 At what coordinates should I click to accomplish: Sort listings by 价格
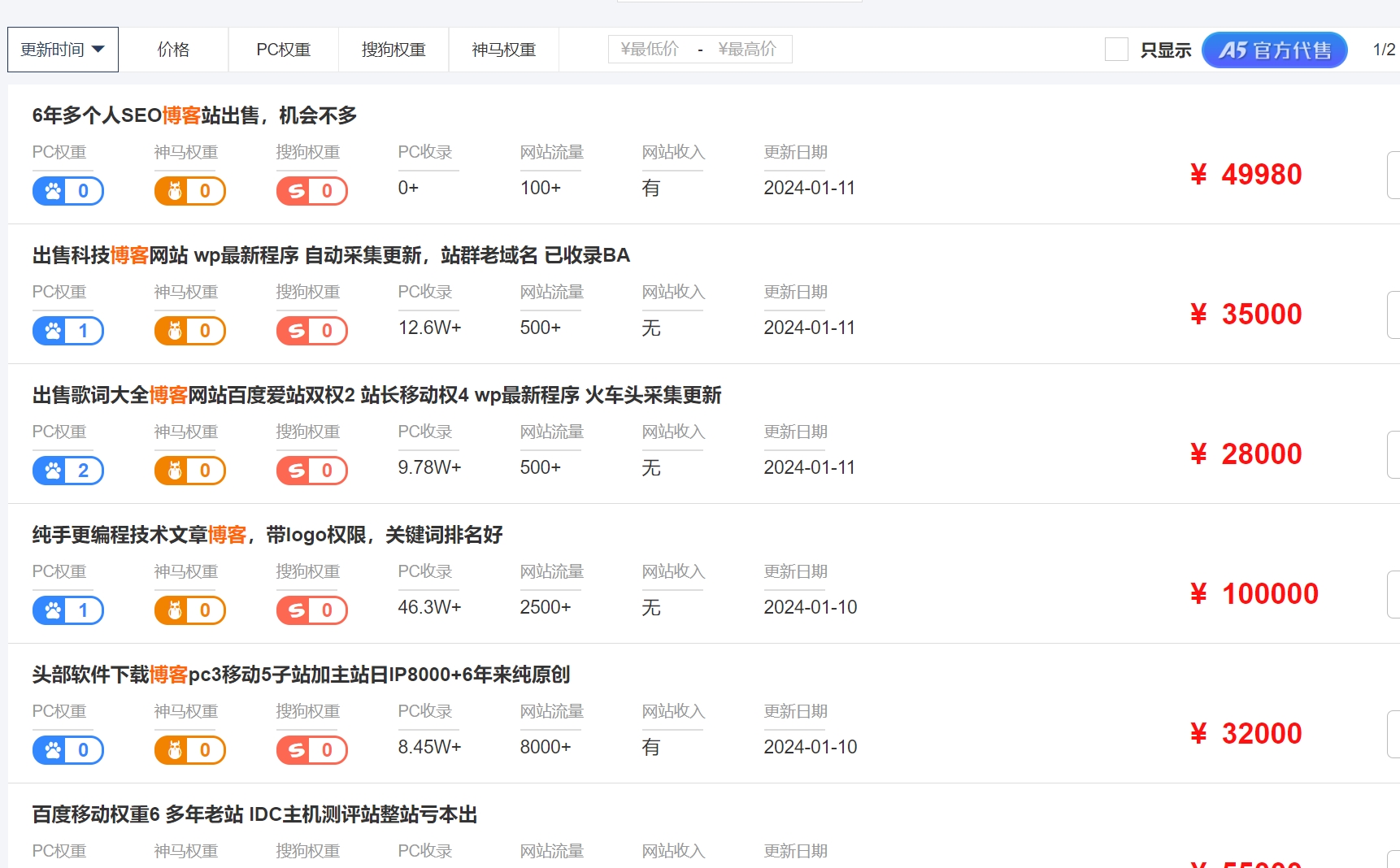(x=173, y=50)
